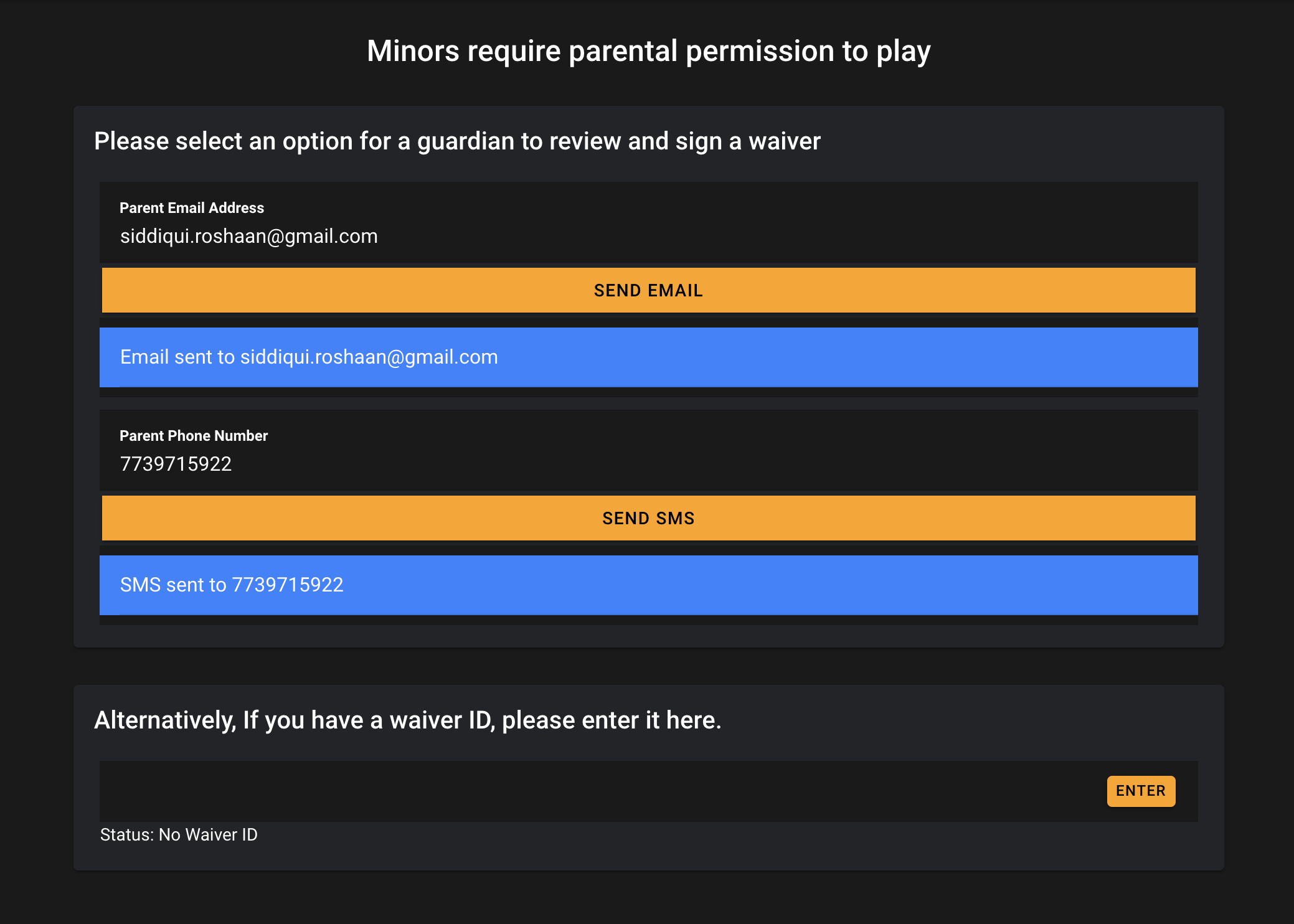
Task: Click the SEND SMS button
Action: (x=648, y=518)
